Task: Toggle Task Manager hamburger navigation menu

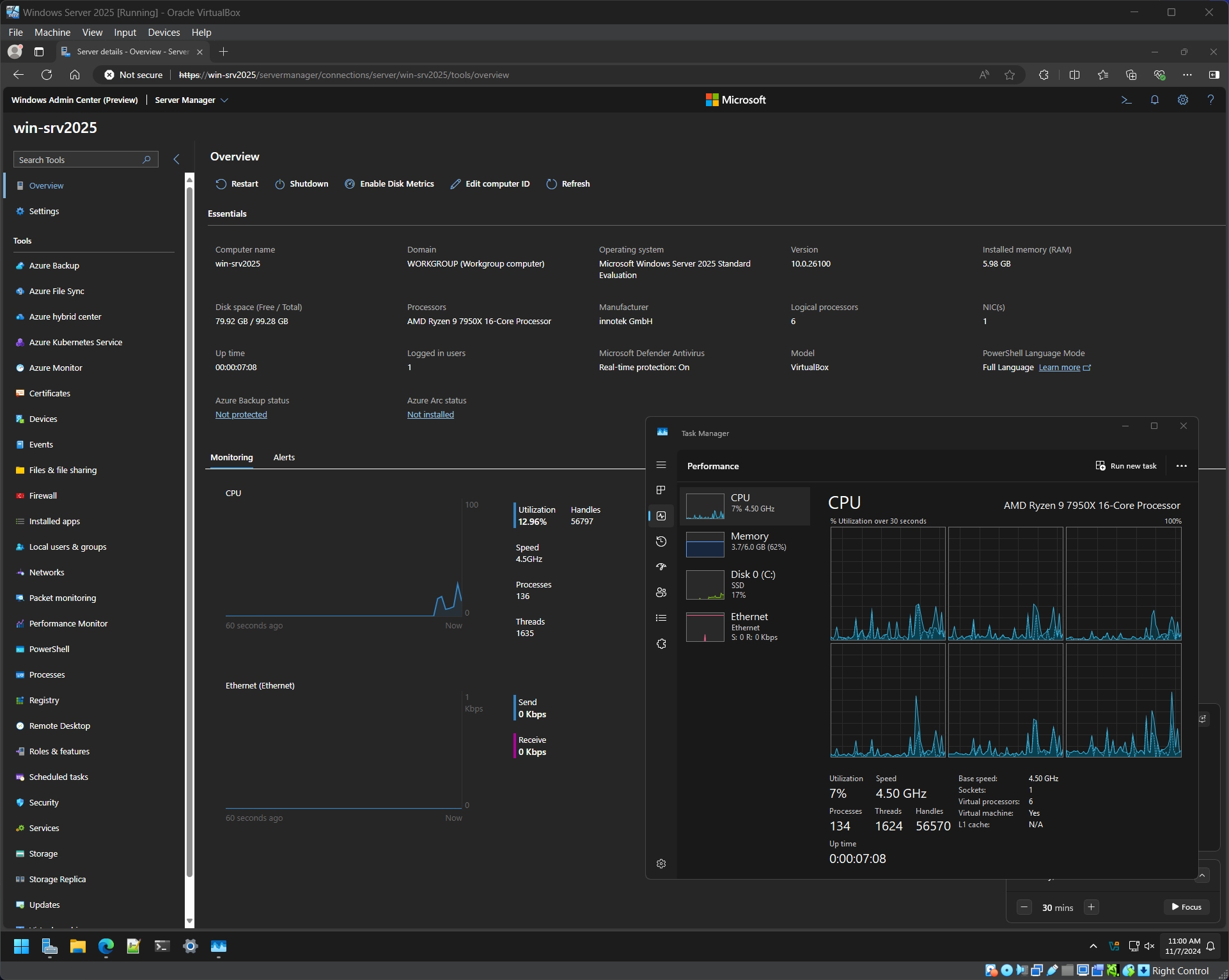Action: [661, 465]
